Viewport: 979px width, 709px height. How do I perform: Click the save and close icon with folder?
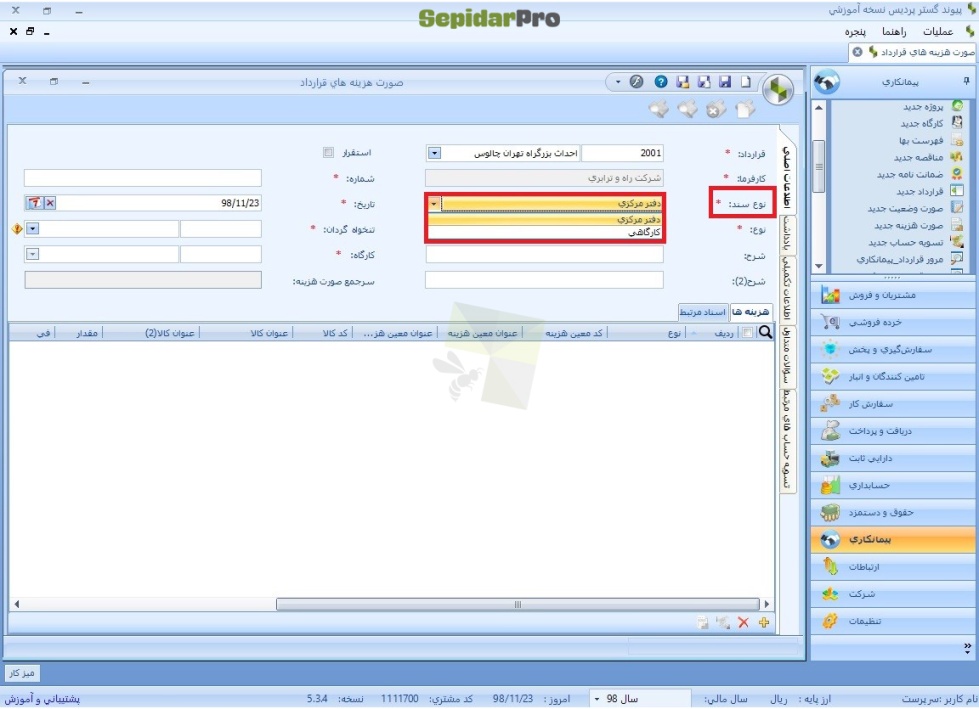click(x=682, y=82)
